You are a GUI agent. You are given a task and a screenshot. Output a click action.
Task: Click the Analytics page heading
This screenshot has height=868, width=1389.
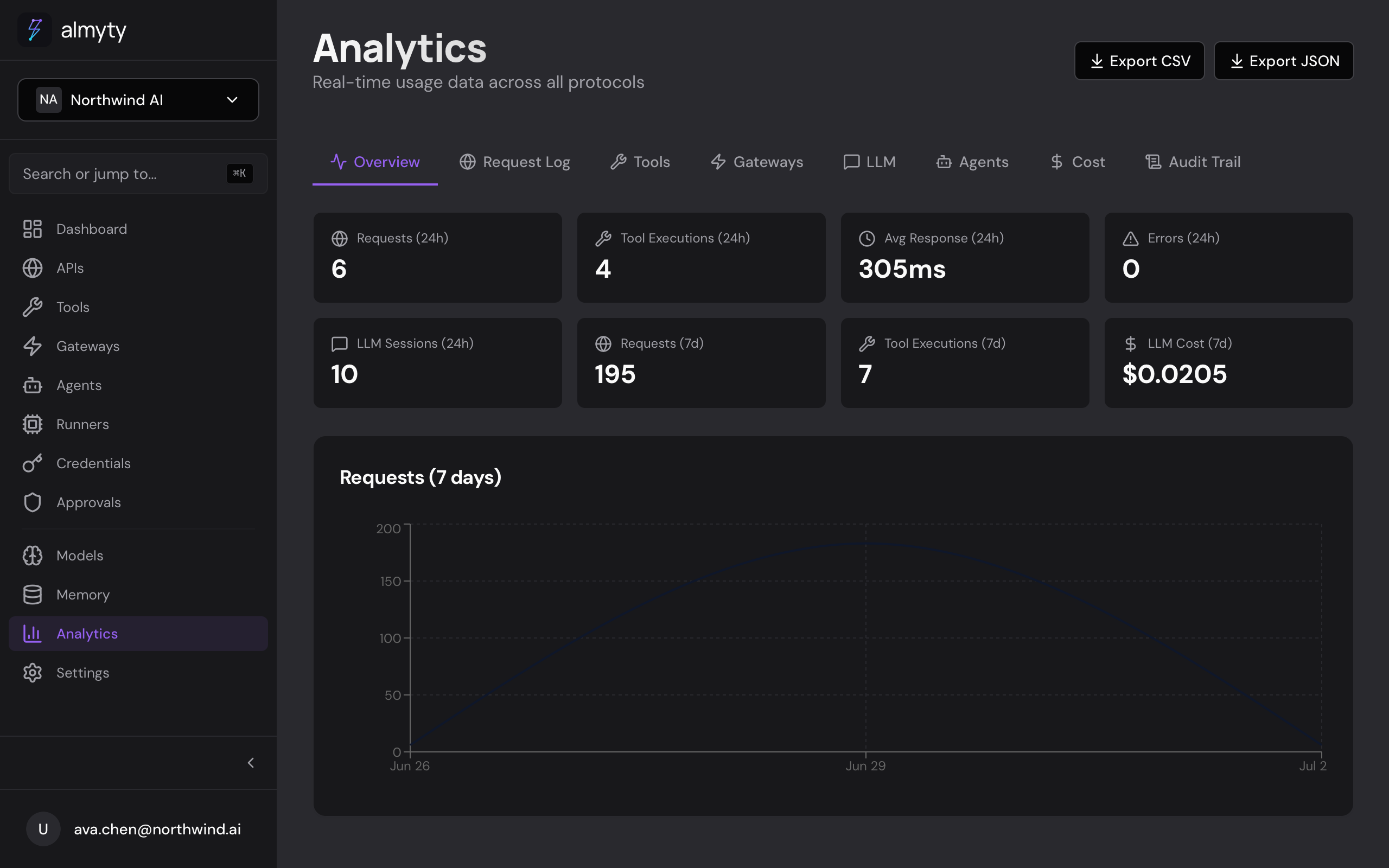pyautogui.click(x=399, y=48)
